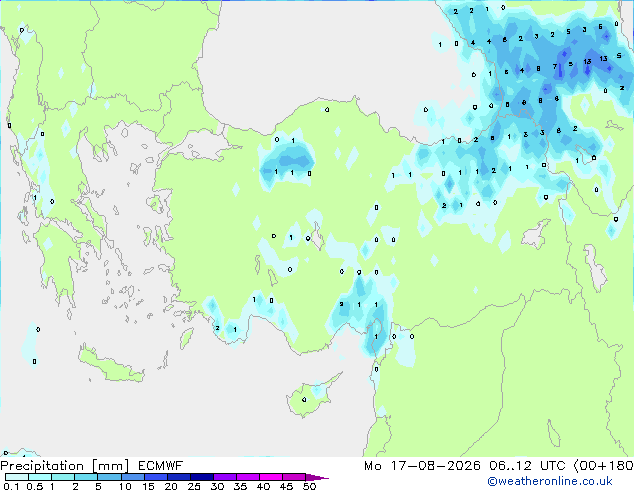This screenshot has height=490, width=634.
Task: Click the above-50 mm legend arrow tip
Action: tap(317, 477)
